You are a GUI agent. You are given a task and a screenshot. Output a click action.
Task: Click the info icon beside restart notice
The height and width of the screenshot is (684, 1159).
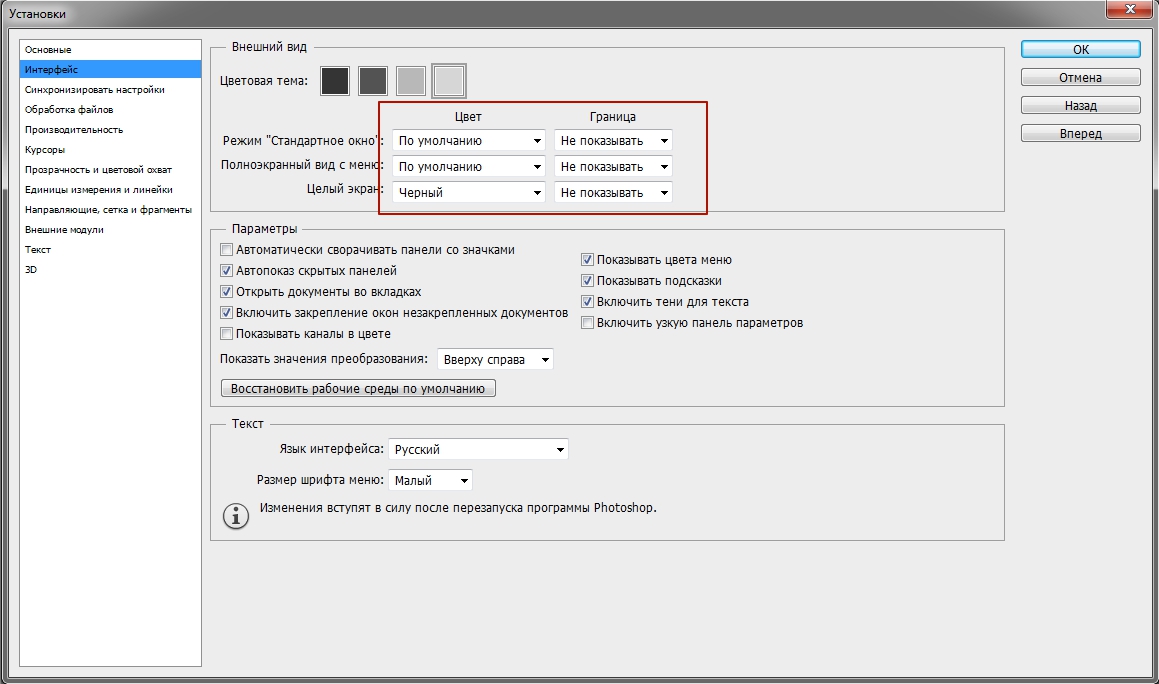pyautogui.click(x=236, y=516)
